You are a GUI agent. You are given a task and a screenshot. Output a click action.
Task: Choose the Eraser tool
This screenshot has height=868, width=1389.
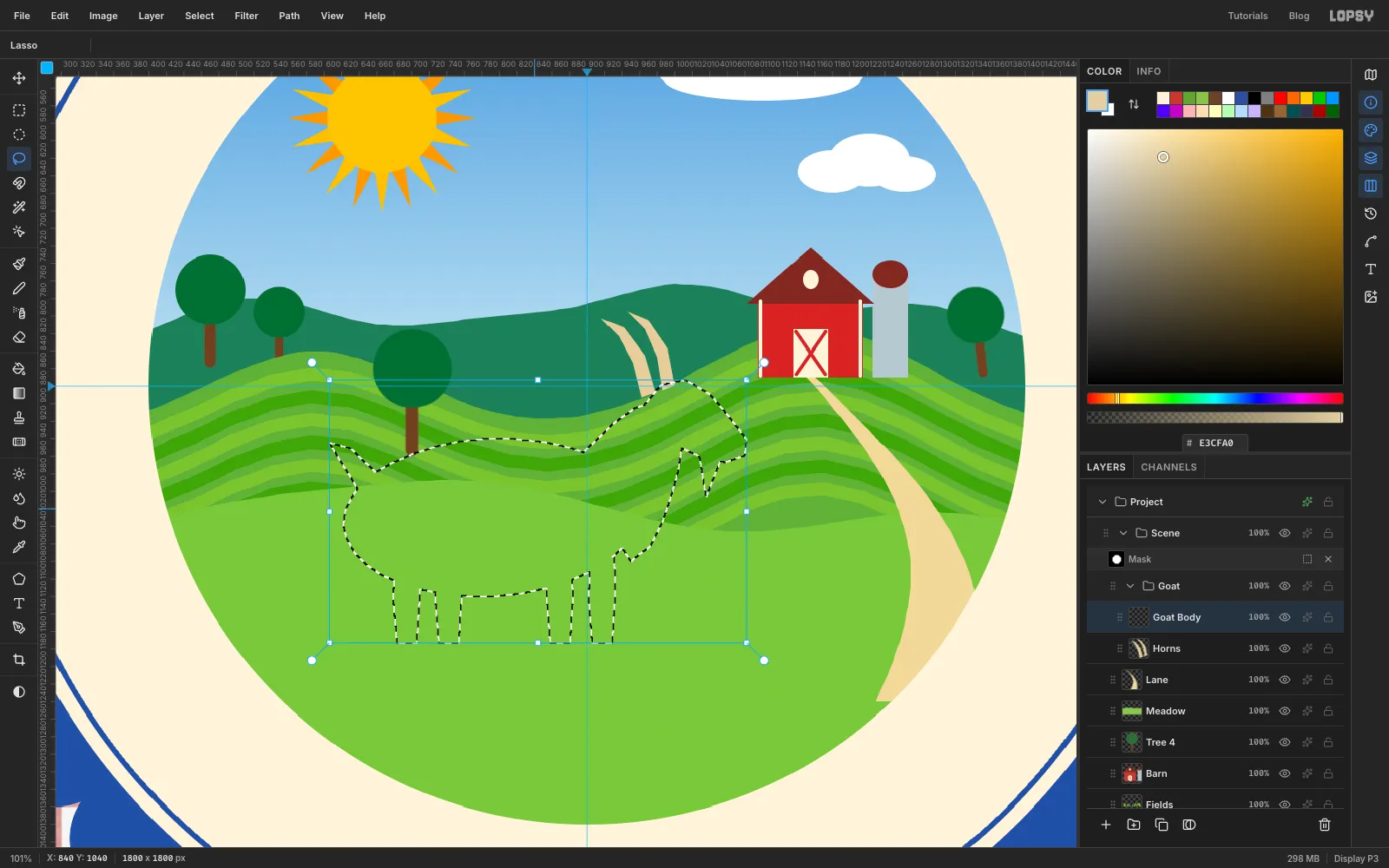(x=19, y=337)
